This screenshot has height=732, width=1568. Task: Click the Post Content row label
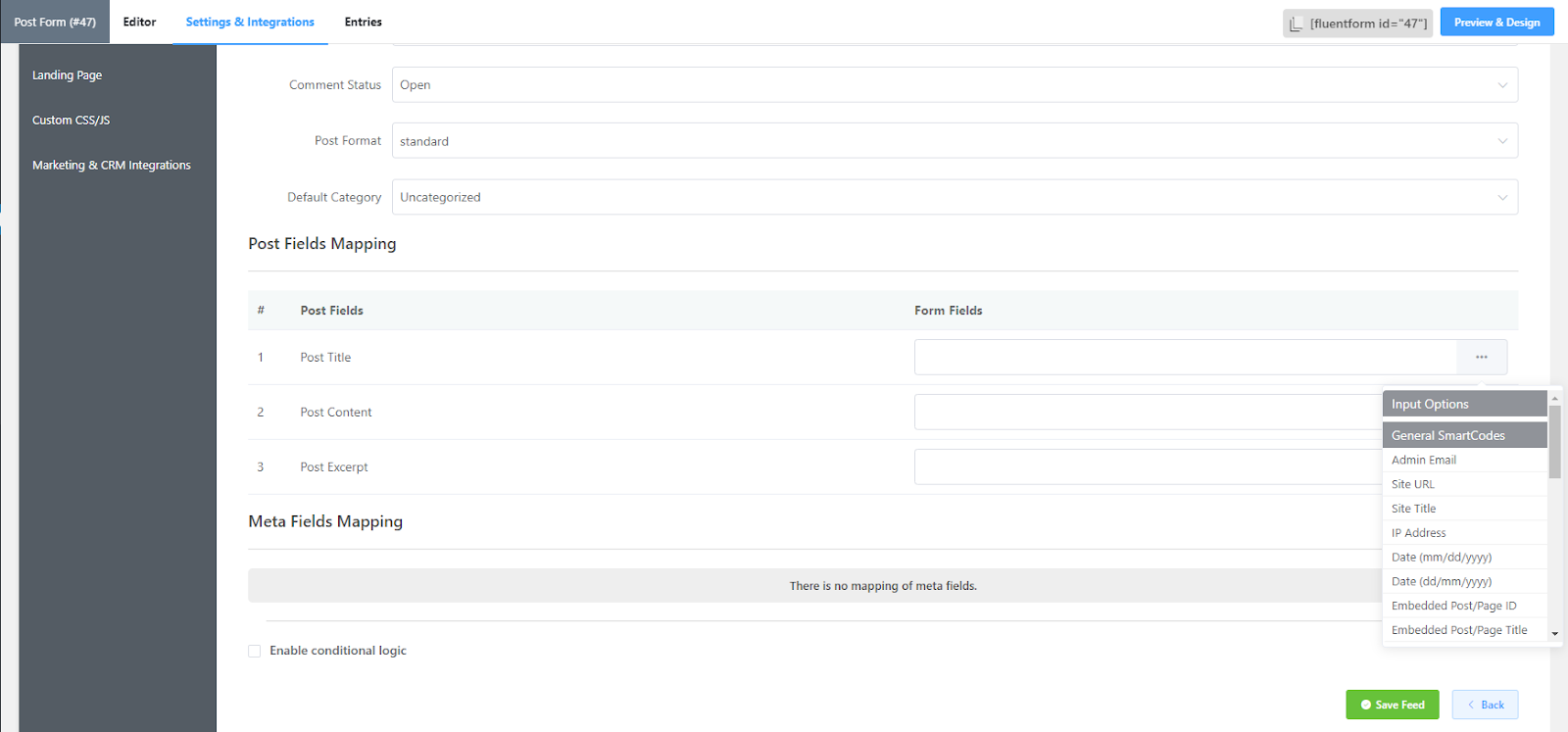(x=336, y=413)
